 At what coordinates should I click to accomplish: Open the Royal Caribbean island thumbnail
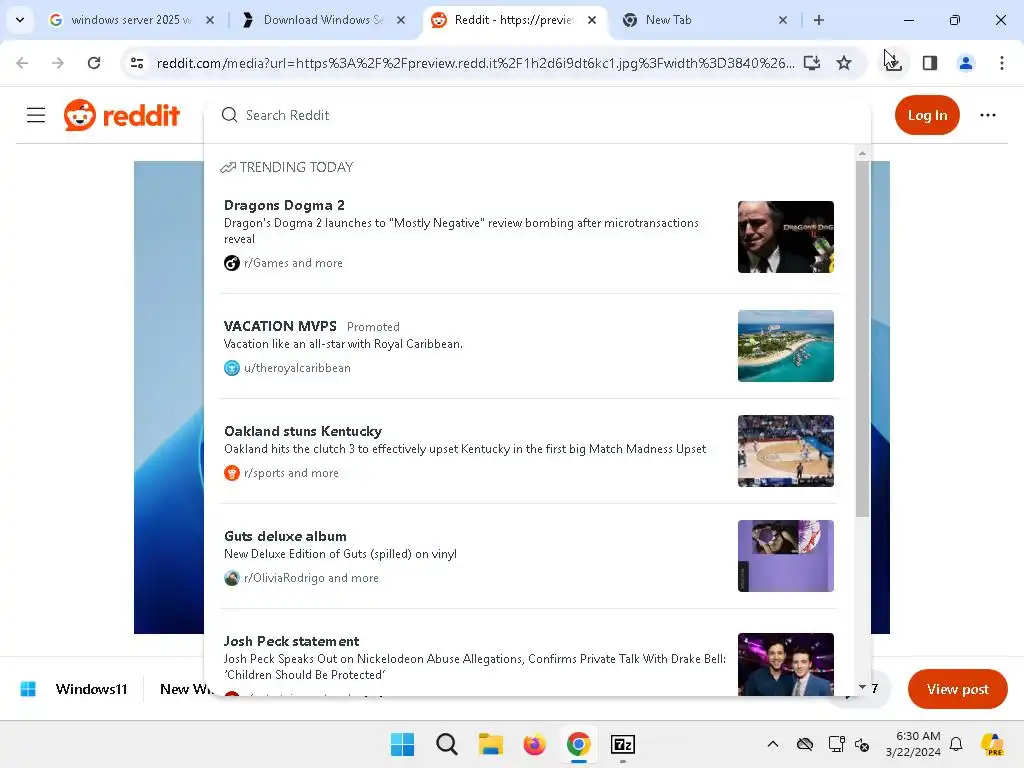[786, 345]
